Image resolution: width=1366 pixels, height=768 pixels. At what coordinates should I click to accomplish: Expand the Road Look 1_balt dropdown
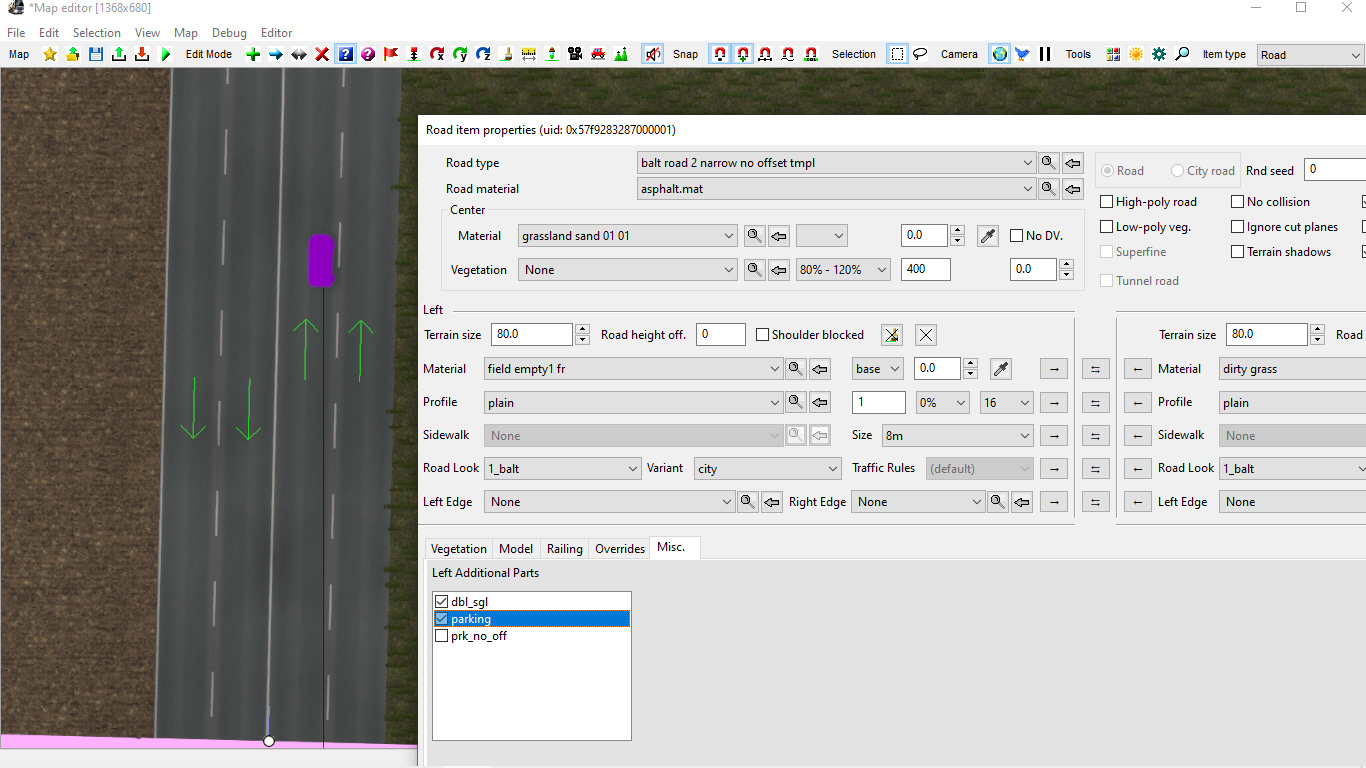[563, 469]
